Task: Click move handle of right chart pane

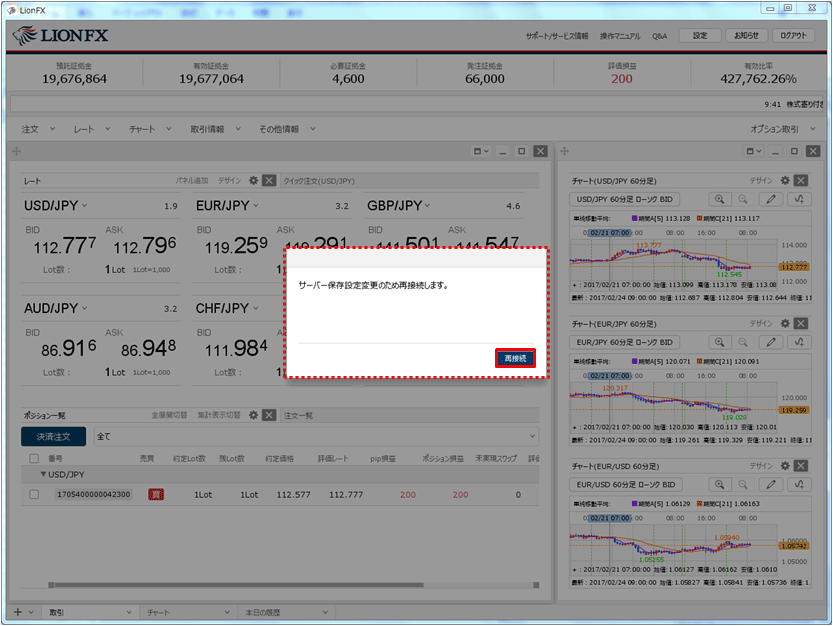Action: (564, 151)
